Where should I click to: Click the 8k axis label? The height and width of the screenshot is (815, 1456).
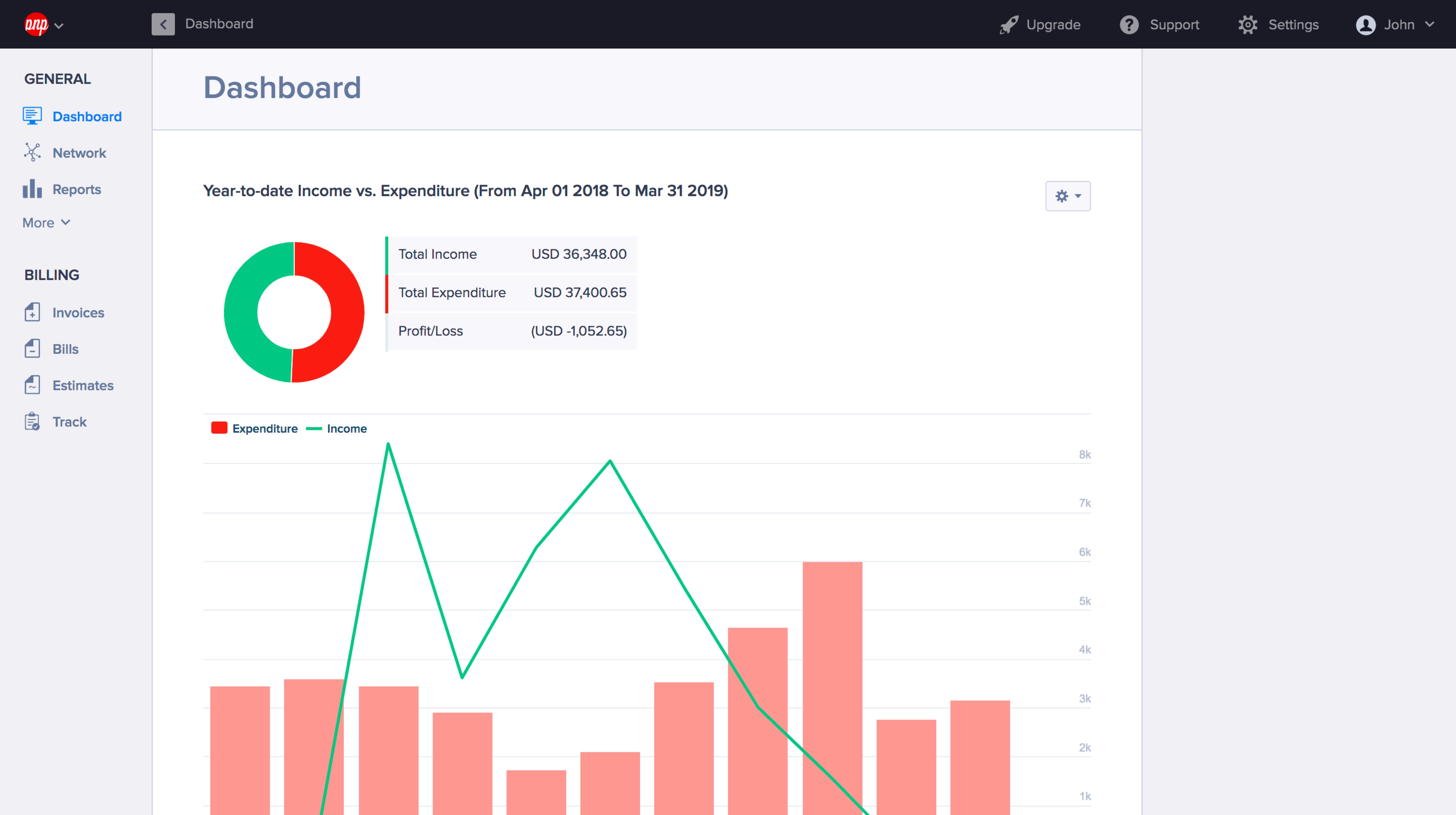click(1085, 454)
